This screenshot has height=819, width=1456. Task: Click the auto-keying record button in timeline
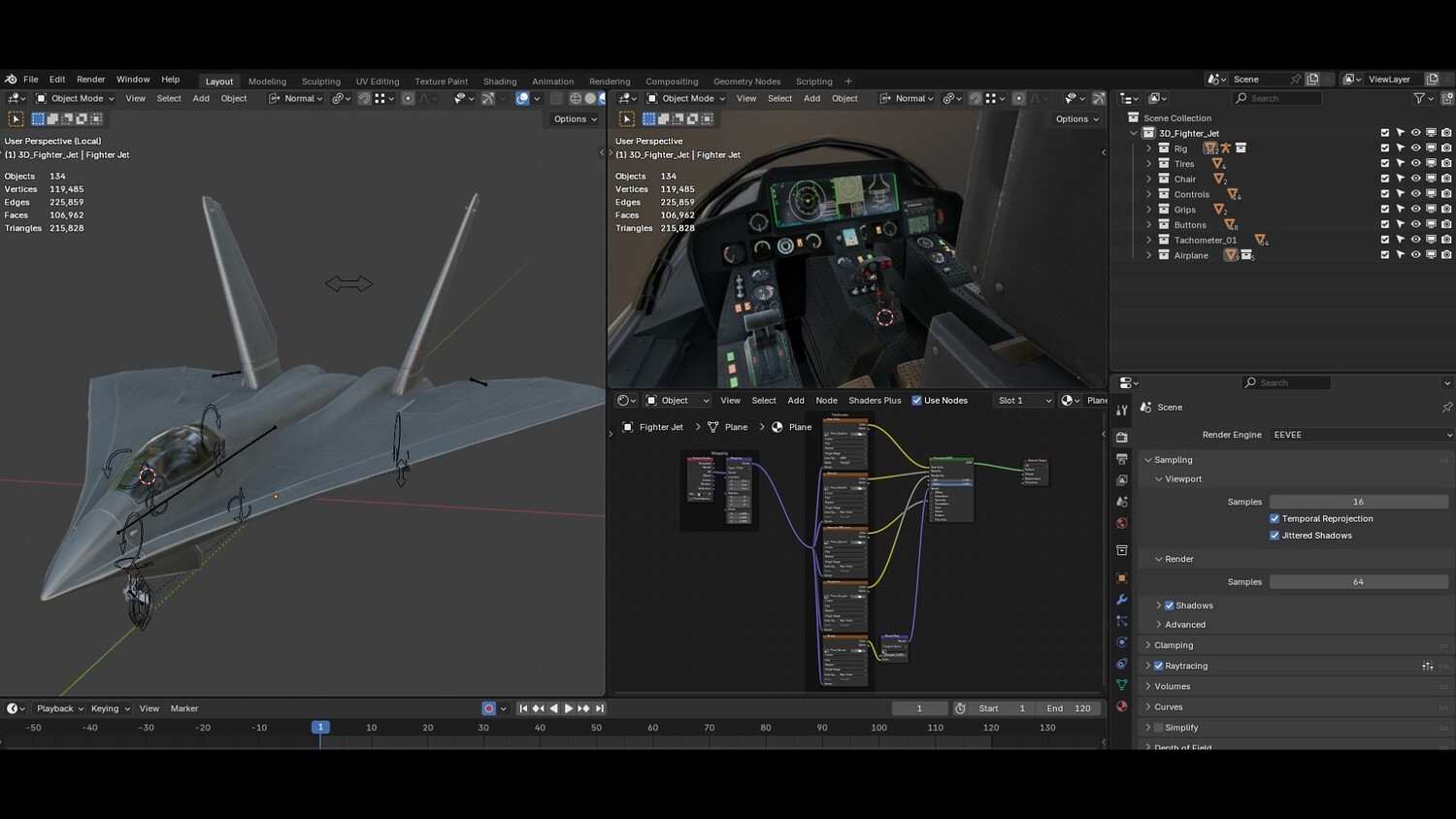tap(489, 708)
